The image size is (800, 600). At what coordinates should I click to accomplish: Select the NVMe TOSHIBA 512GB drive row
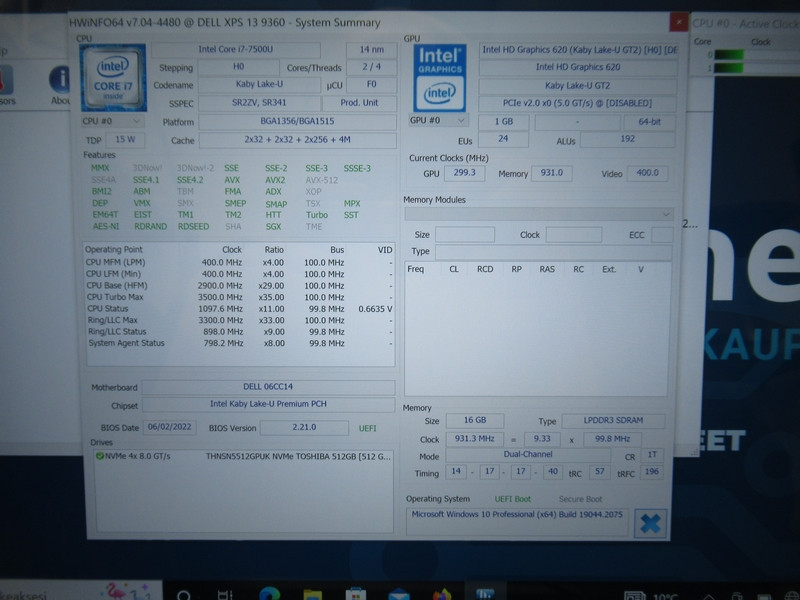pyautogui.click(x=244, y=456)
